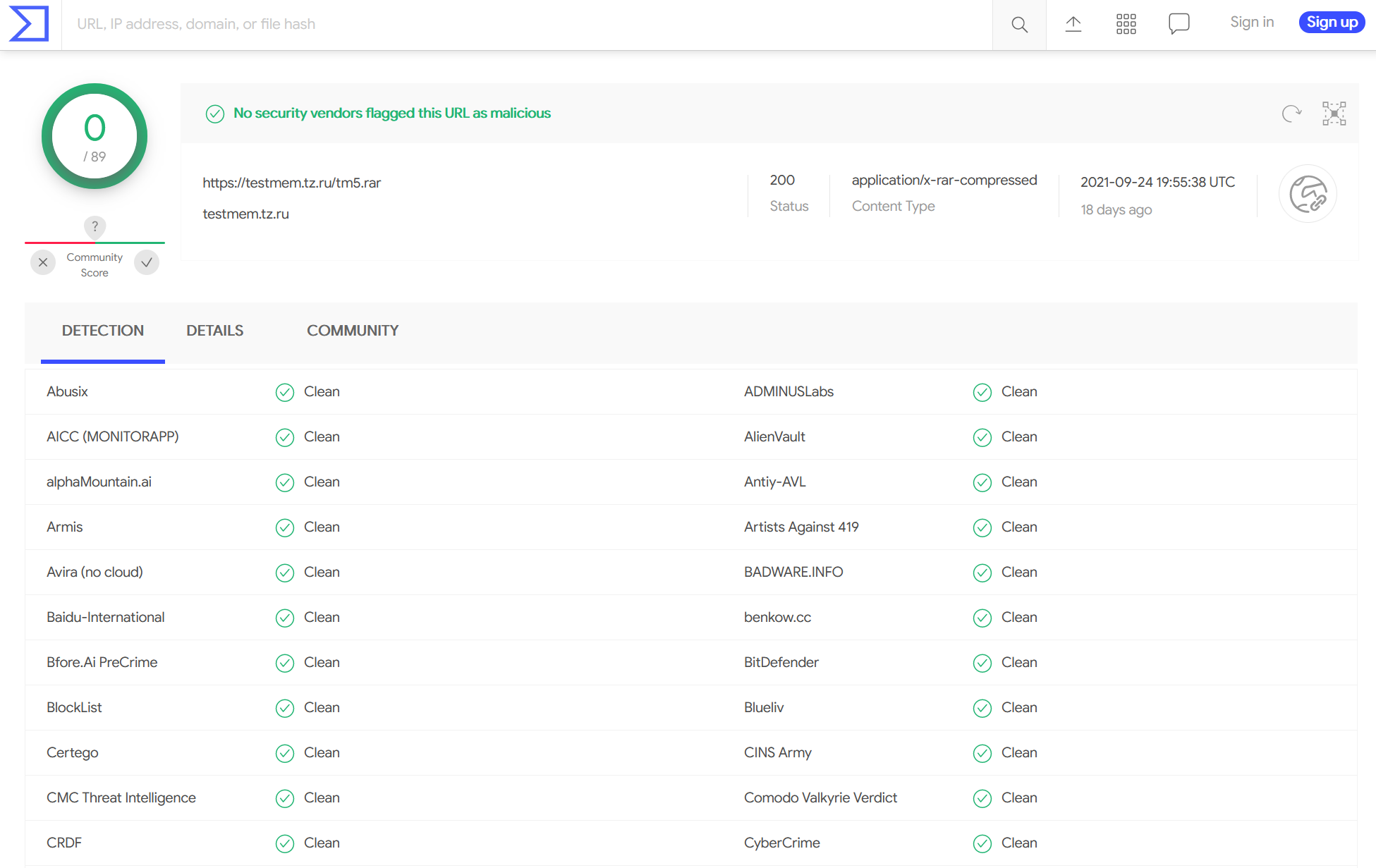Click the Antiy-AVL clean check icon

click(x=982, y=482)
